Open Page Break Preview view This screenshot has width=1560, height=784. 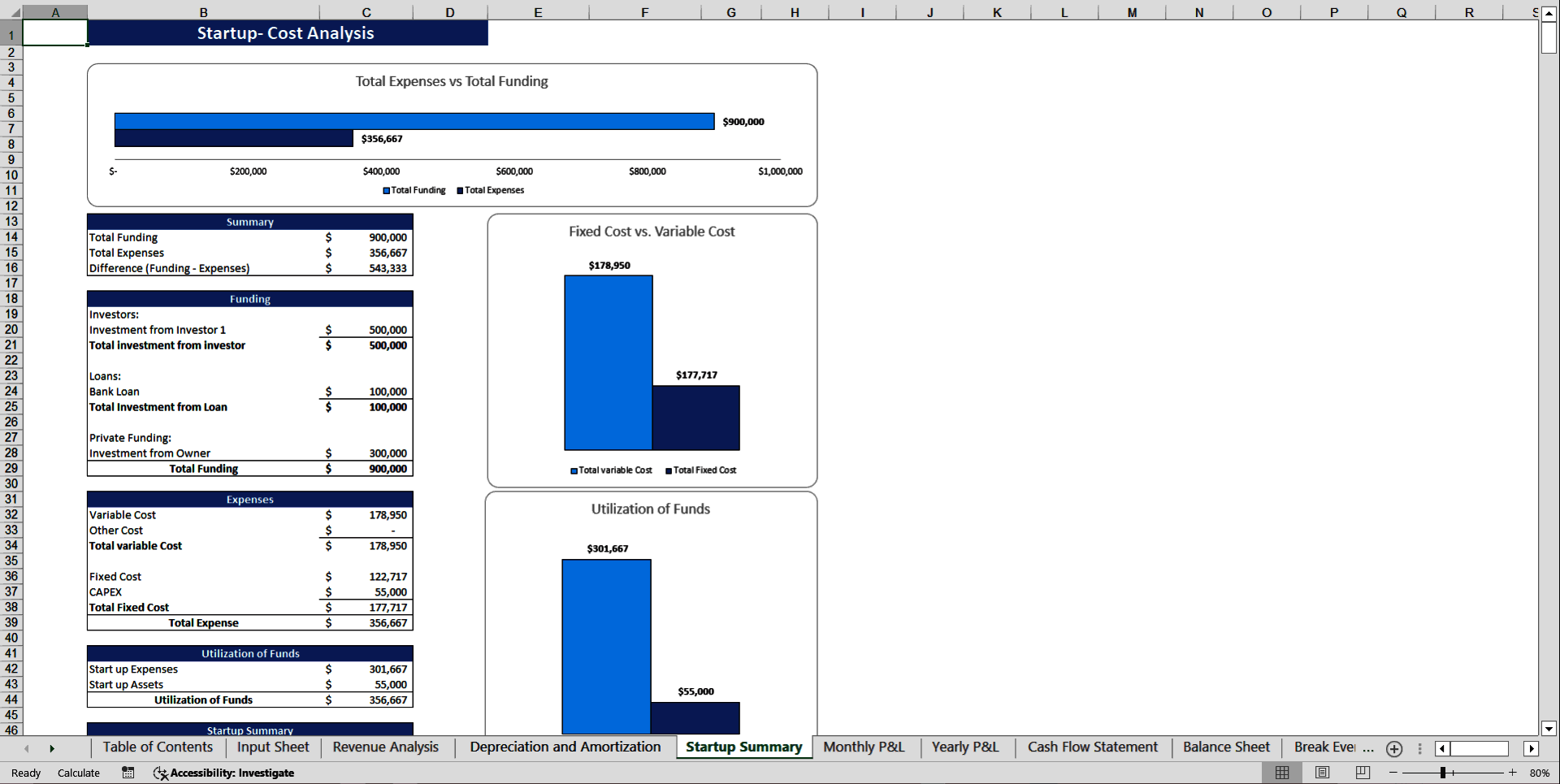[1362, 773]
